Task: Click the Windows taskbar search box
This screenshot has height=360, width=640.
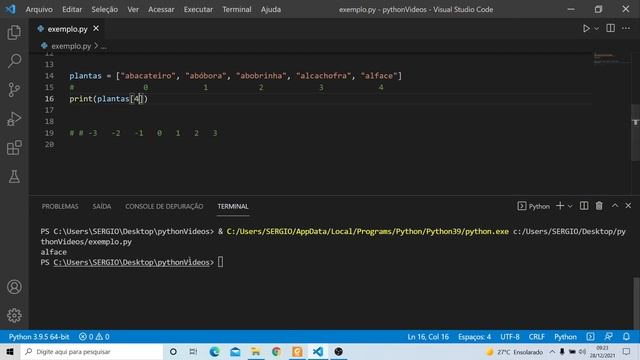Action: (x=92, y=351)
